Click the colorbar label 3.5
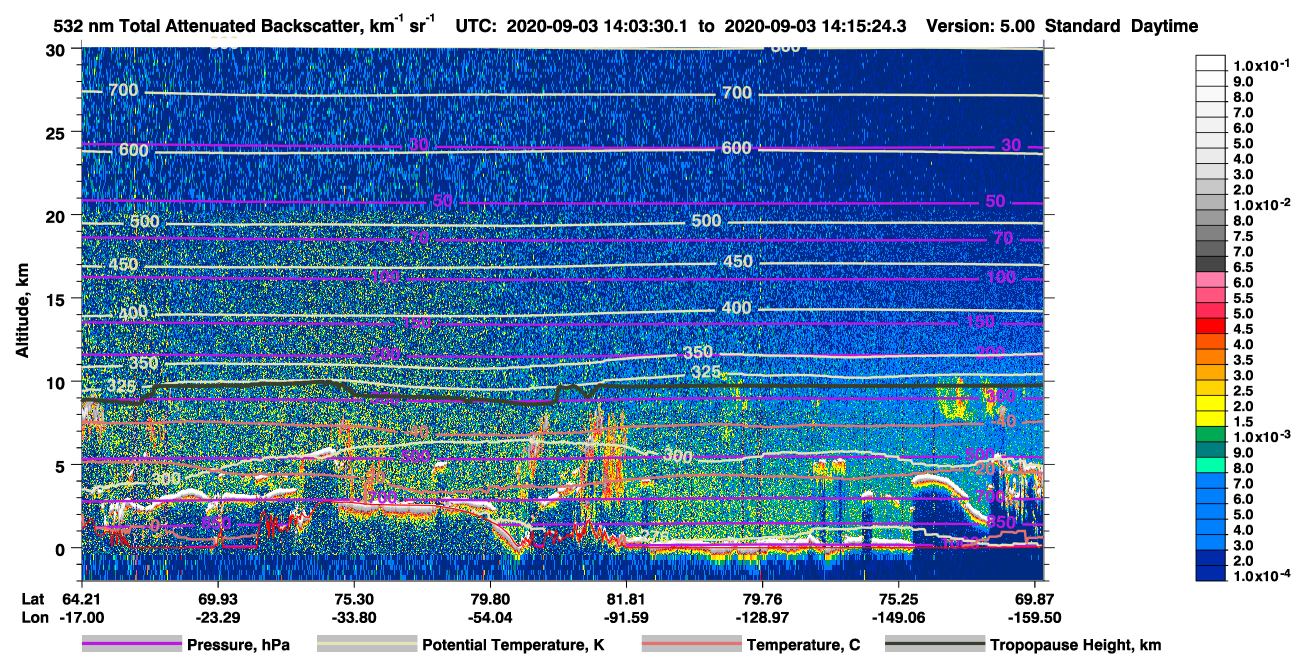Image resolution: width=1300 pixels, height=667 pixels. 1242,359
